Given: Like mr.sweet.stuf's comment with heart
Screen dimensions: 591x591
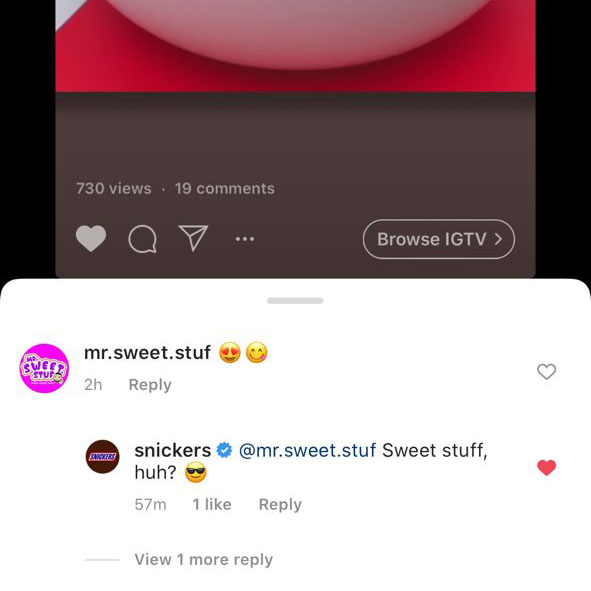Looking at the screenshot, I should point(546,372).
